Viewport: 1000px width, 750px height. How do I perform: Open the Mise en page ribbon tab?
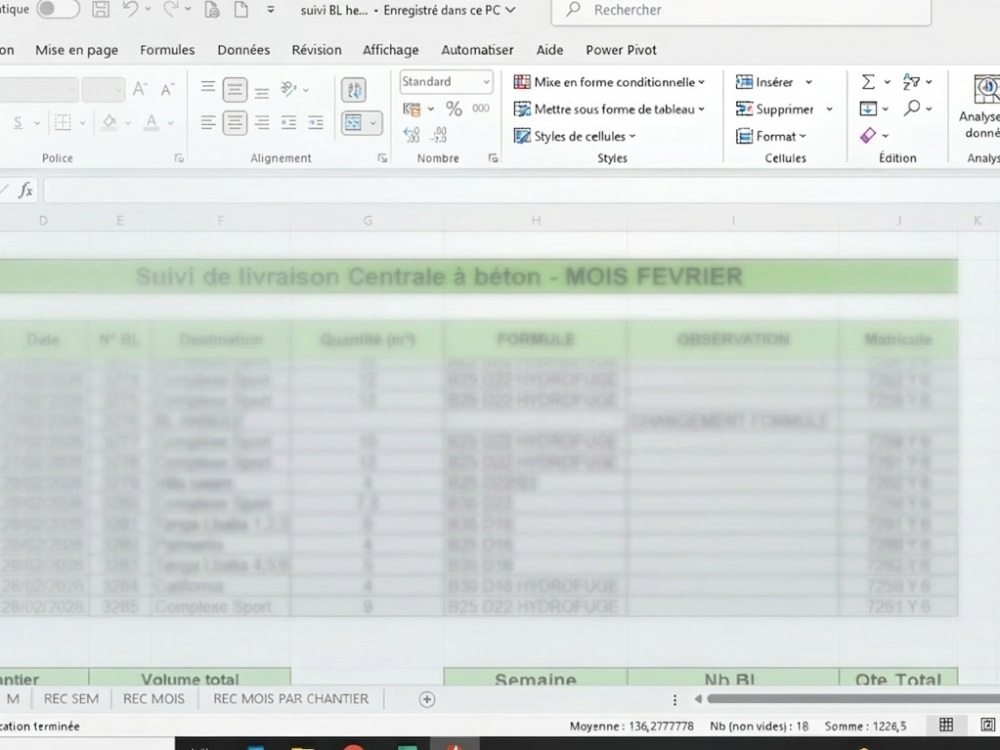(77, 50)
